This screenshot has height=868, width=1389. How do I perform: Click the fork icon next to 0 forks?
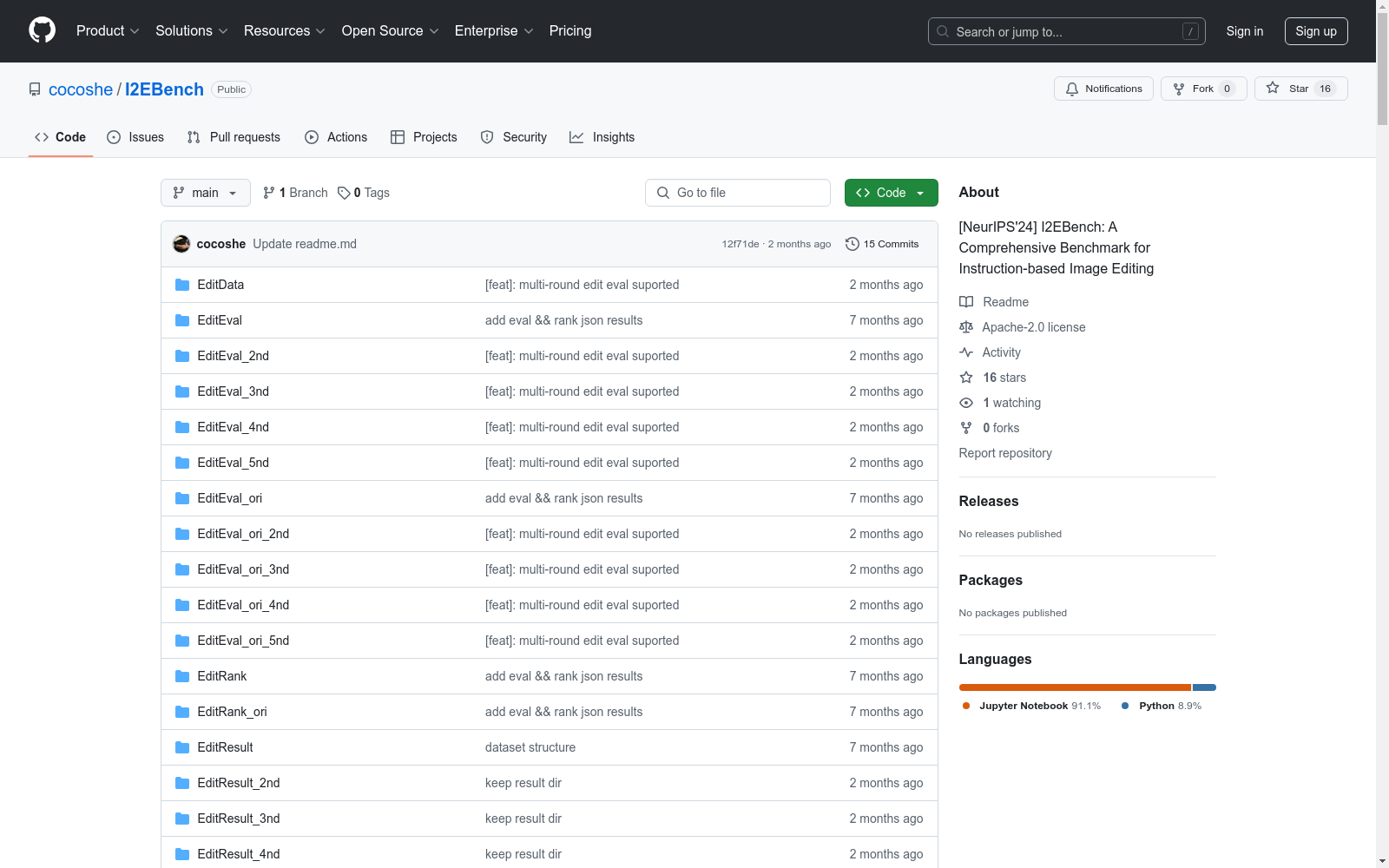pyautogui.click(x=966, y=428)
